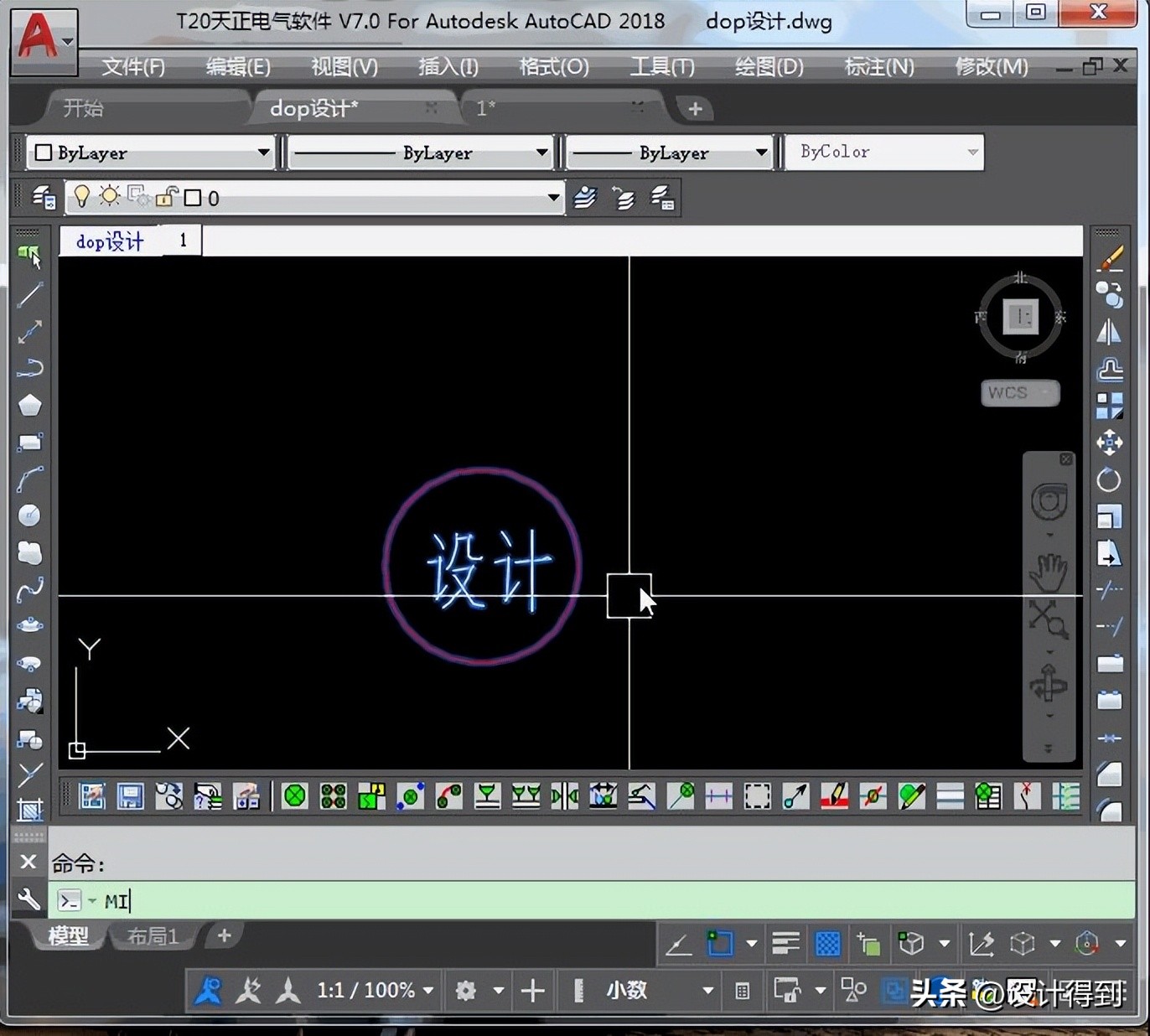Select the Polygon draw tool
The height and width of the screenshot is (1036, 1150).
(x=30, y=405)
